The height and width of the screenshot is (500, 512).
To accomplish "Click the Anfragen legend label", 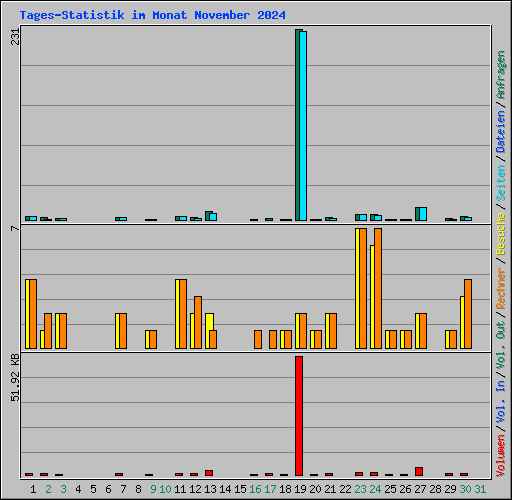I will coord(501,75).
